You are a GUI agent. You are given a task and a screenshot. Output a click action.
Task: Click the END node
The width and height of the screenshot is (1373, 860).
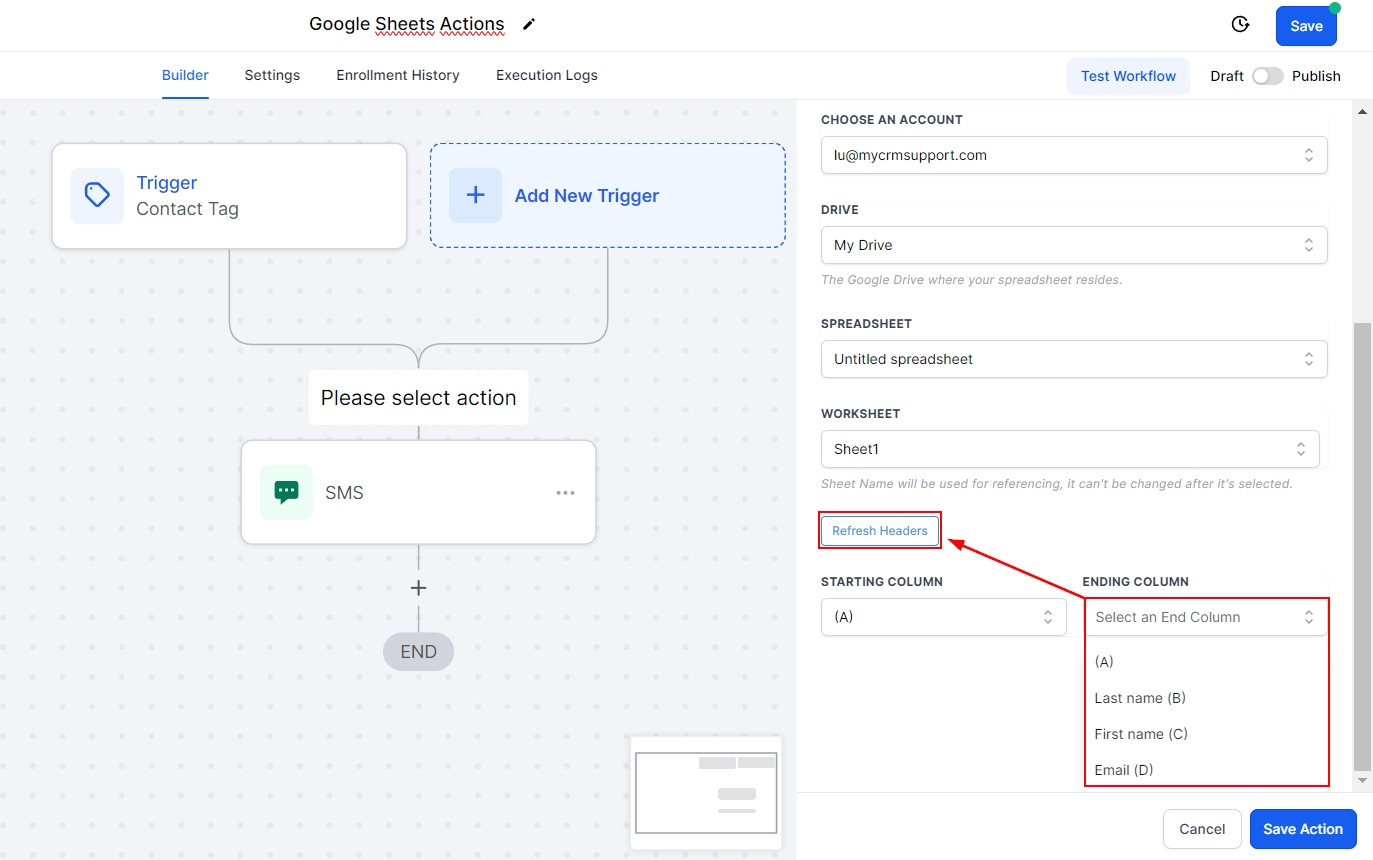tap(418, 652)
